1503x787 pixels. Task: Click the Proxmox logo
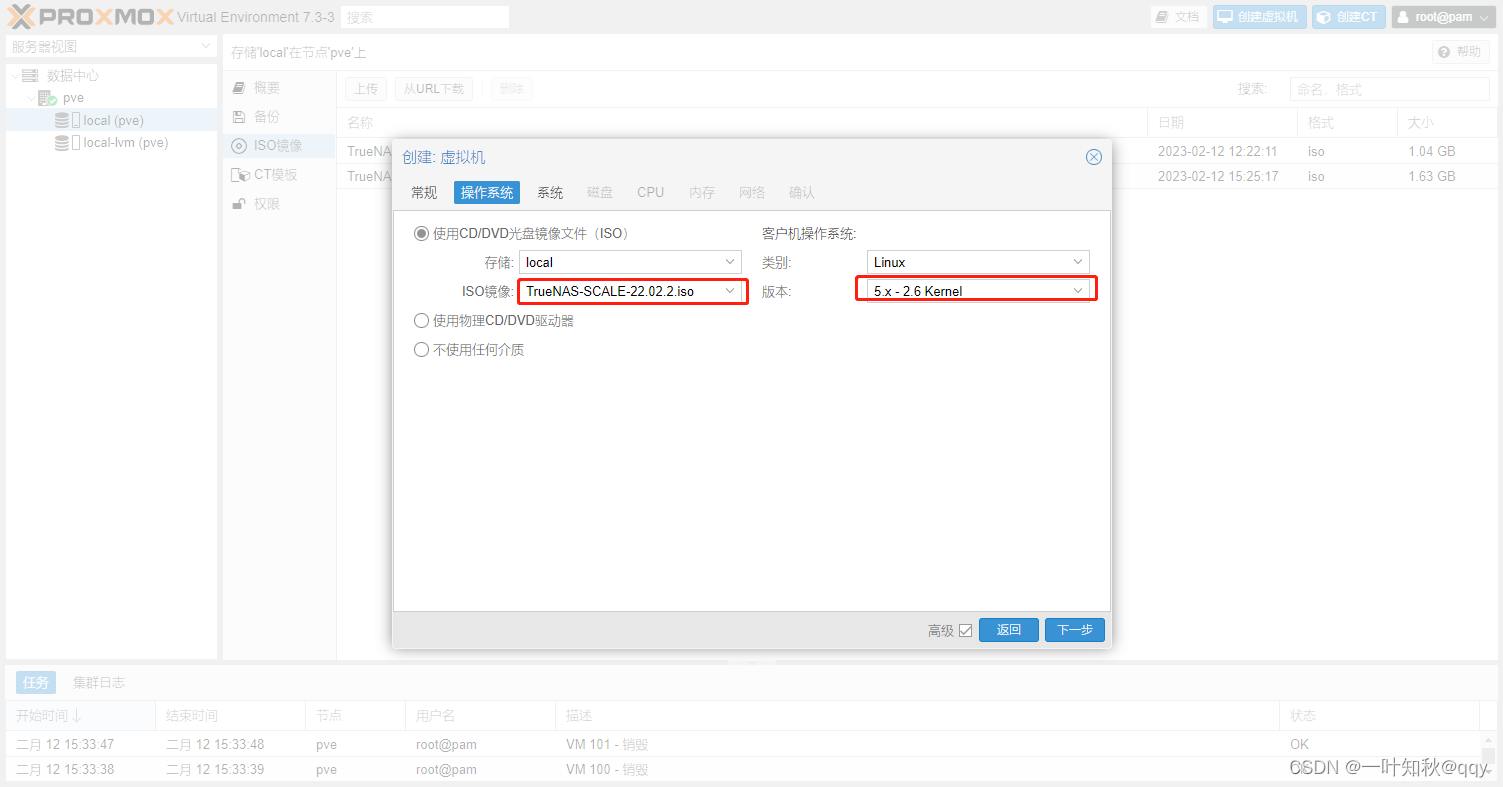click(x=90, y=16)
